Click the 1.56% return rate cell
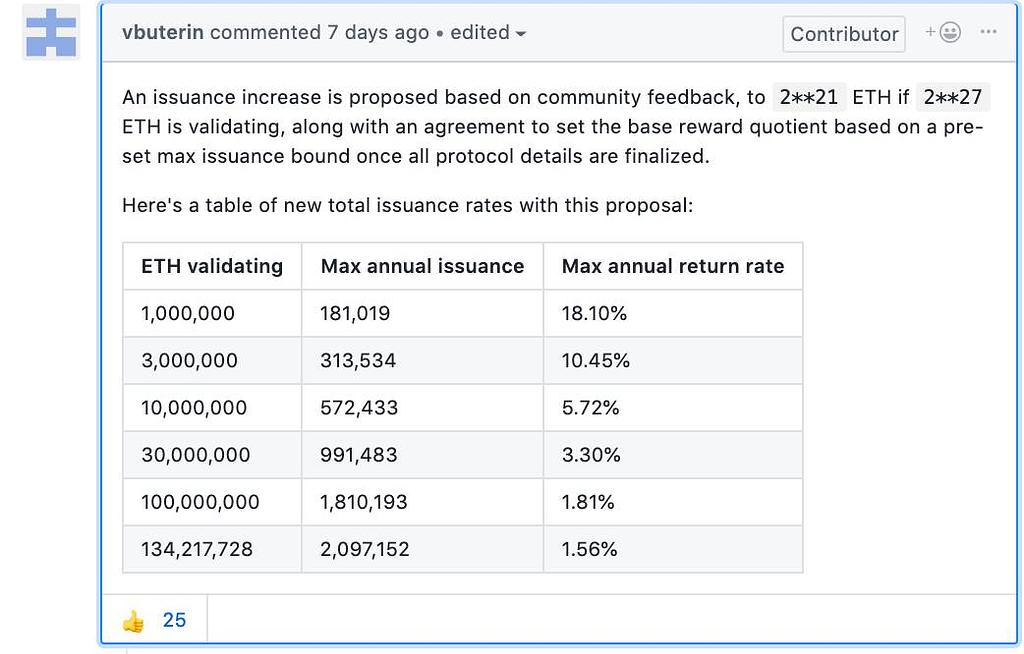This screenshot has width=1024, height=654. click(589, 548)
